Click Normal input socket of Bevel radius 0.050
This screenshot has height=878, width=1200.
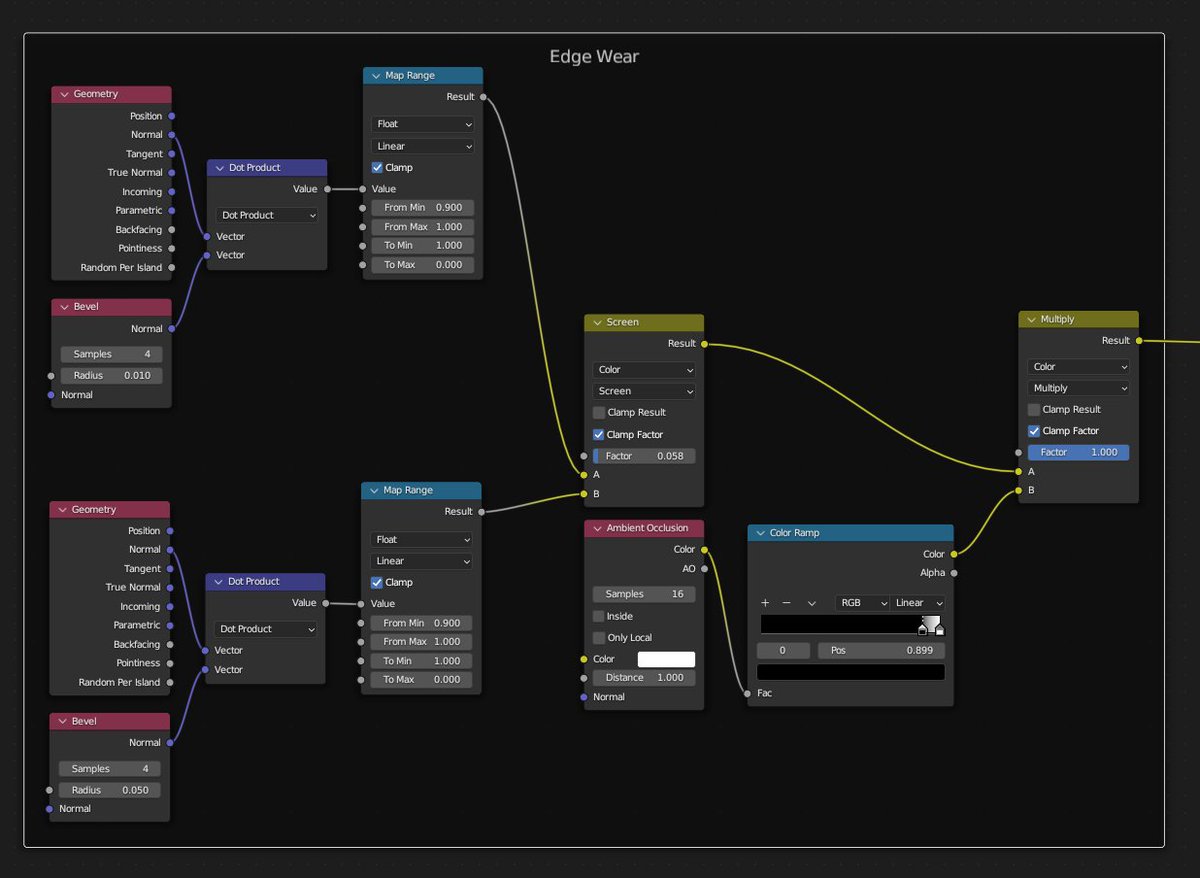pyautogui.click(x=49, y=809)
